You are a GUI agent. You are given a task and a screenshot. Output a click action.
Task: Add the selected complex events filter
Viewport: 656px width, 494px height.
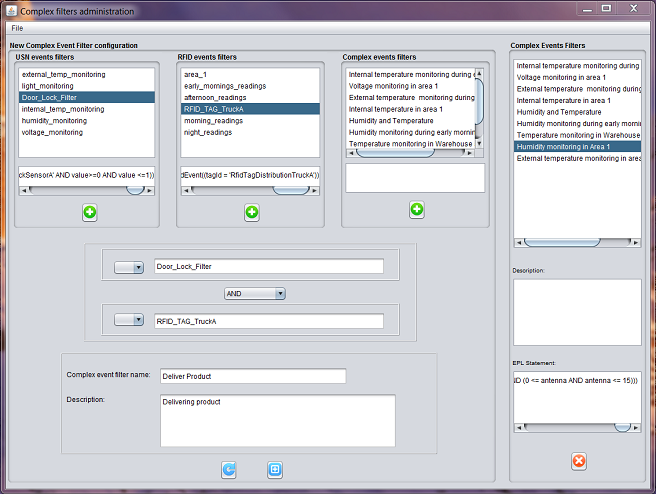(x=417, y=210)
